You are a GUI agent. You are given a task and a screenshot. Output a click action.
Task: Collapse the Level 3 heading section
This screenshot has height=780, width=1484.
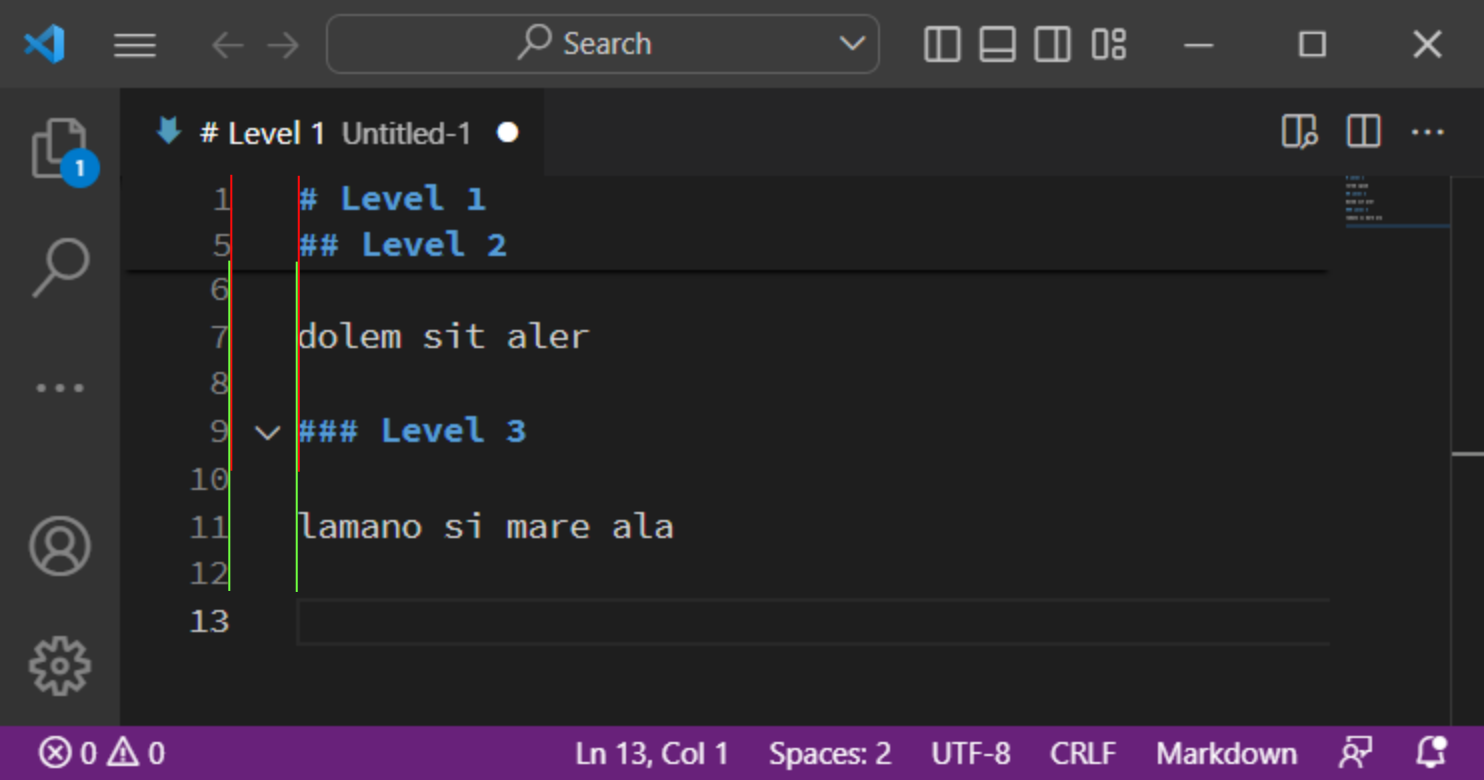click(266, 431)
